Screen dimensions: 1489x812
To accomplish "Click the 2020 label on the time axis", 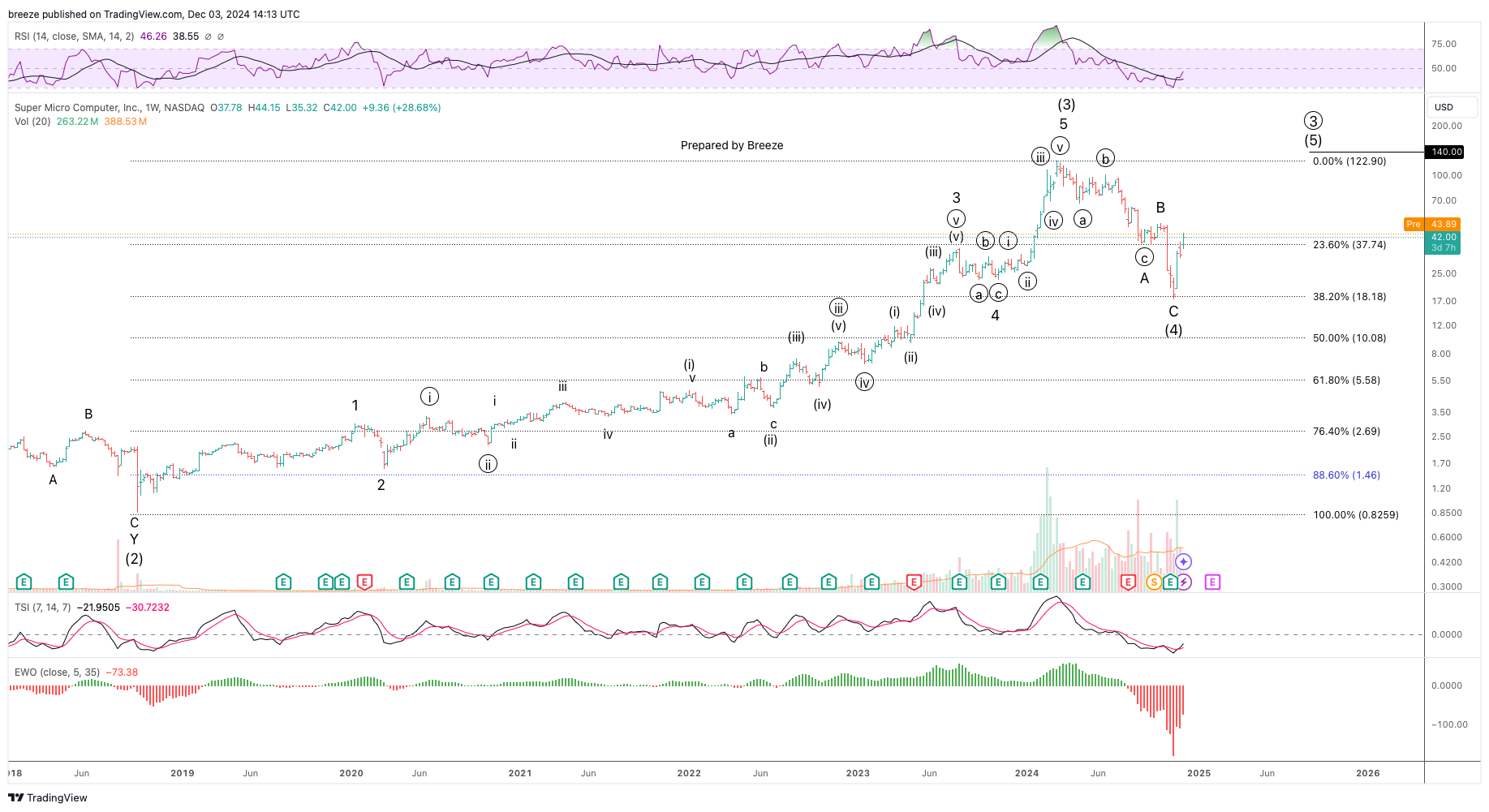I will click(351, 773).
